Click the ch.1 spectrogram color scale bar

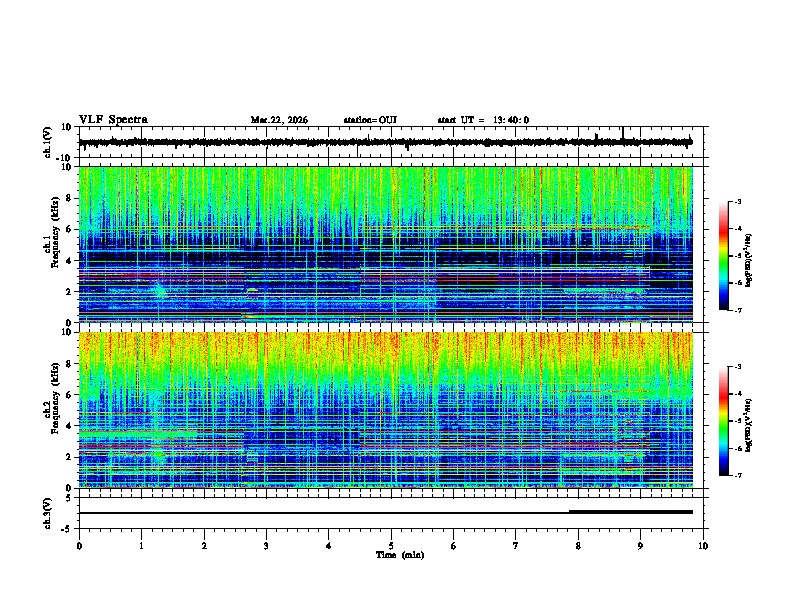(724, 256)
